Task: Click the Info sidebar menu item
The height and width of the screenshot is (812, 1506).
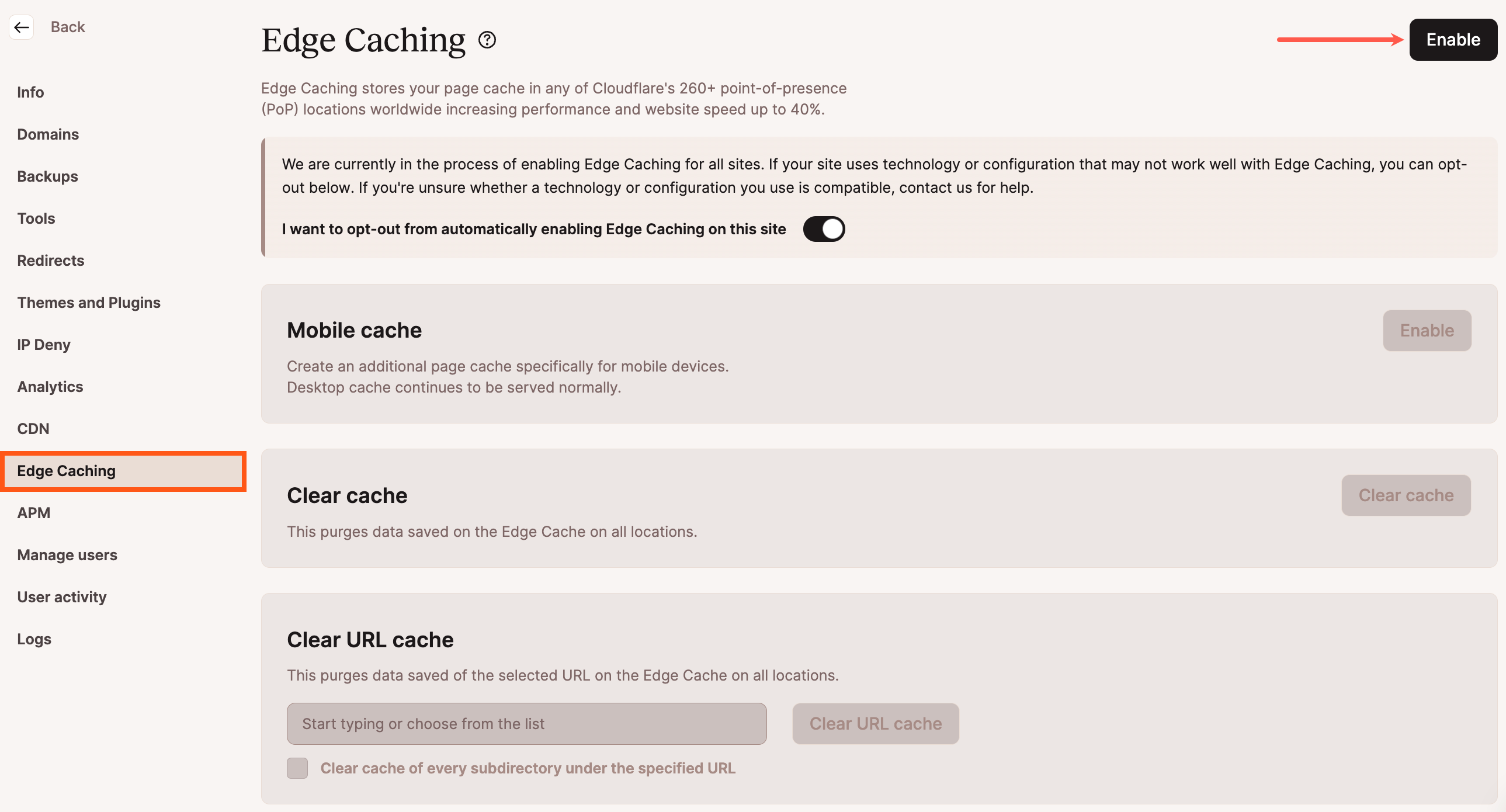Action: (31, 91)
